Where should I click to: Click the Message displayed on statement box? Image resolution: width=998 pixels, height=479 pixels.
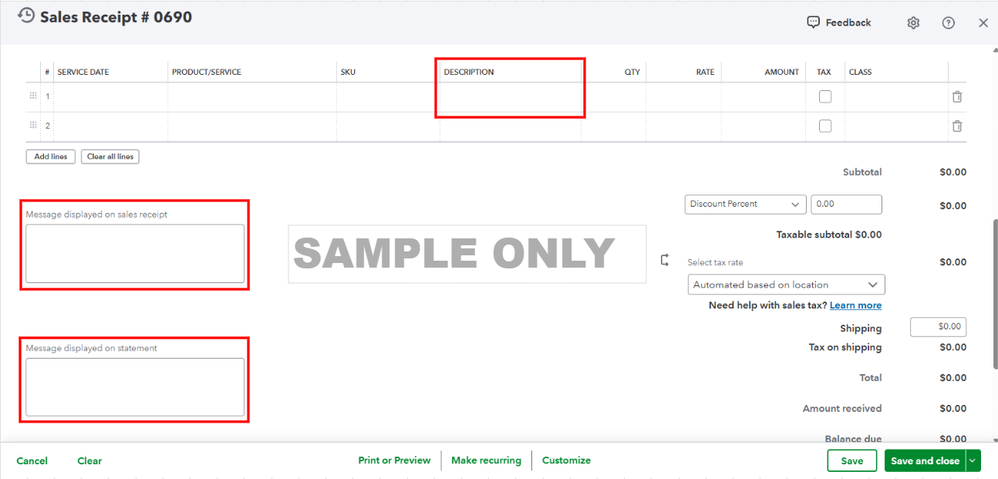[x=135, y=387]
